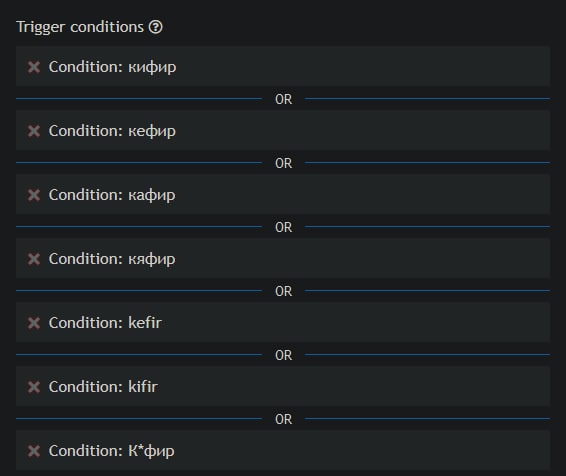Image resolution: width=566 pixels, height=476 pixels.
Task: Edit the Condition: кяфир entry
Action: pos(283,258)
